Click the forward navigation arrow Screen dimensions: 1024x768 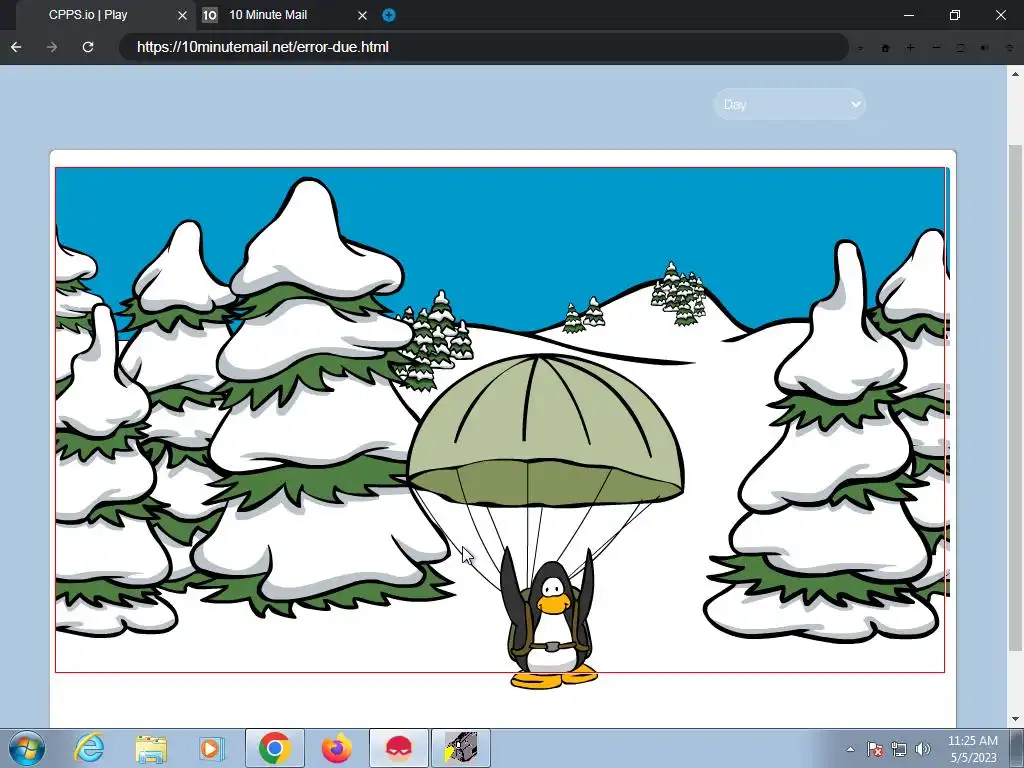click(52, 47)
